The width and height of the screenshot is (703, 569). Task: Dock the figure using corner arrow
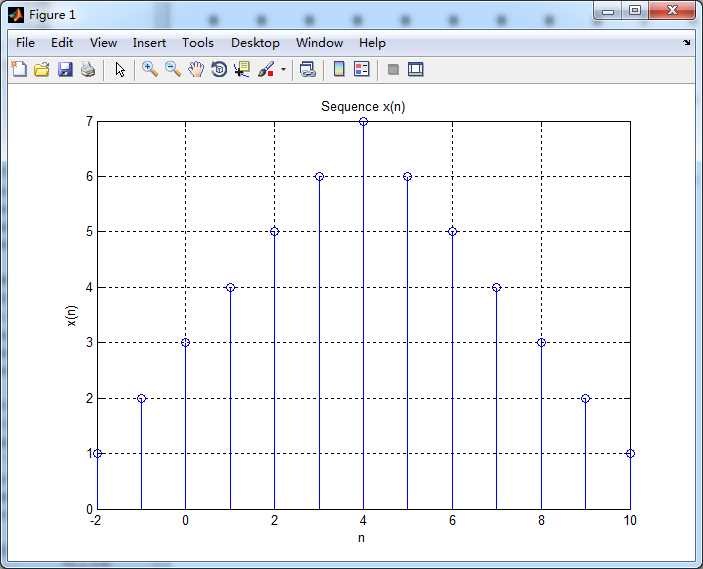(686, 43)
